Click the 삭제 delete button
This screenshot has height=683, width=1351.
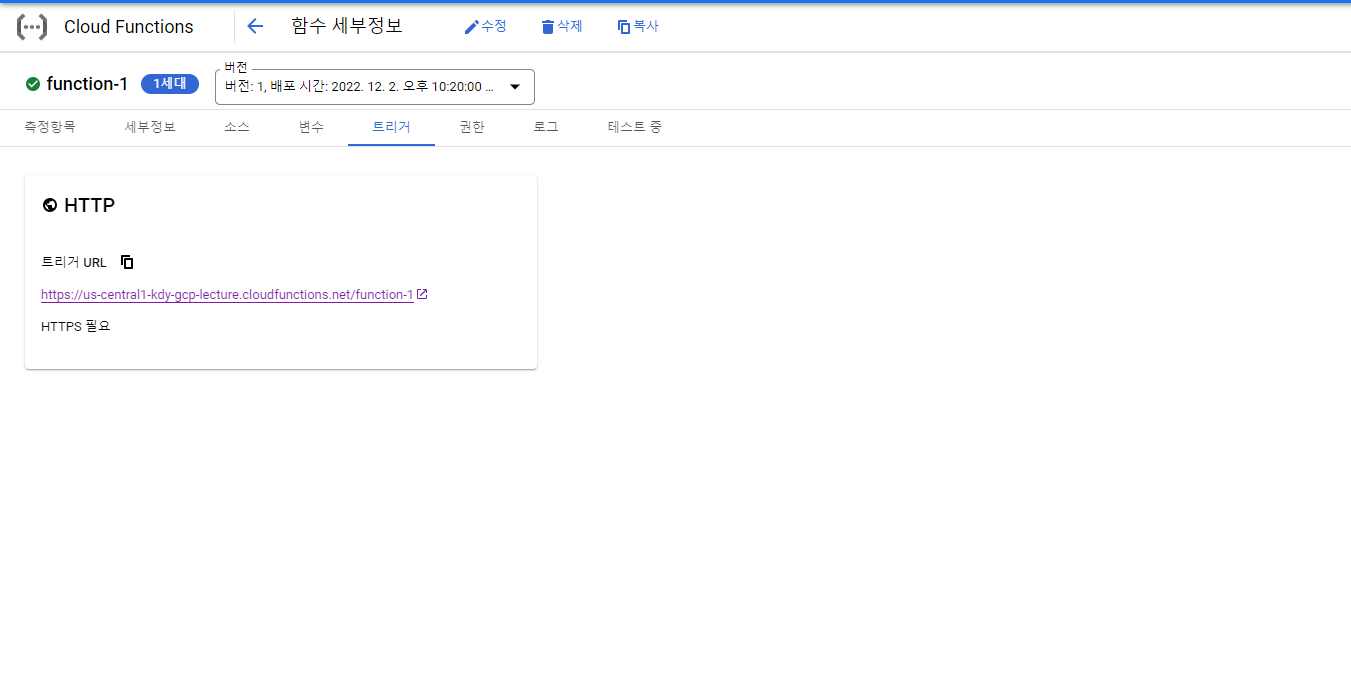(561, 26)
